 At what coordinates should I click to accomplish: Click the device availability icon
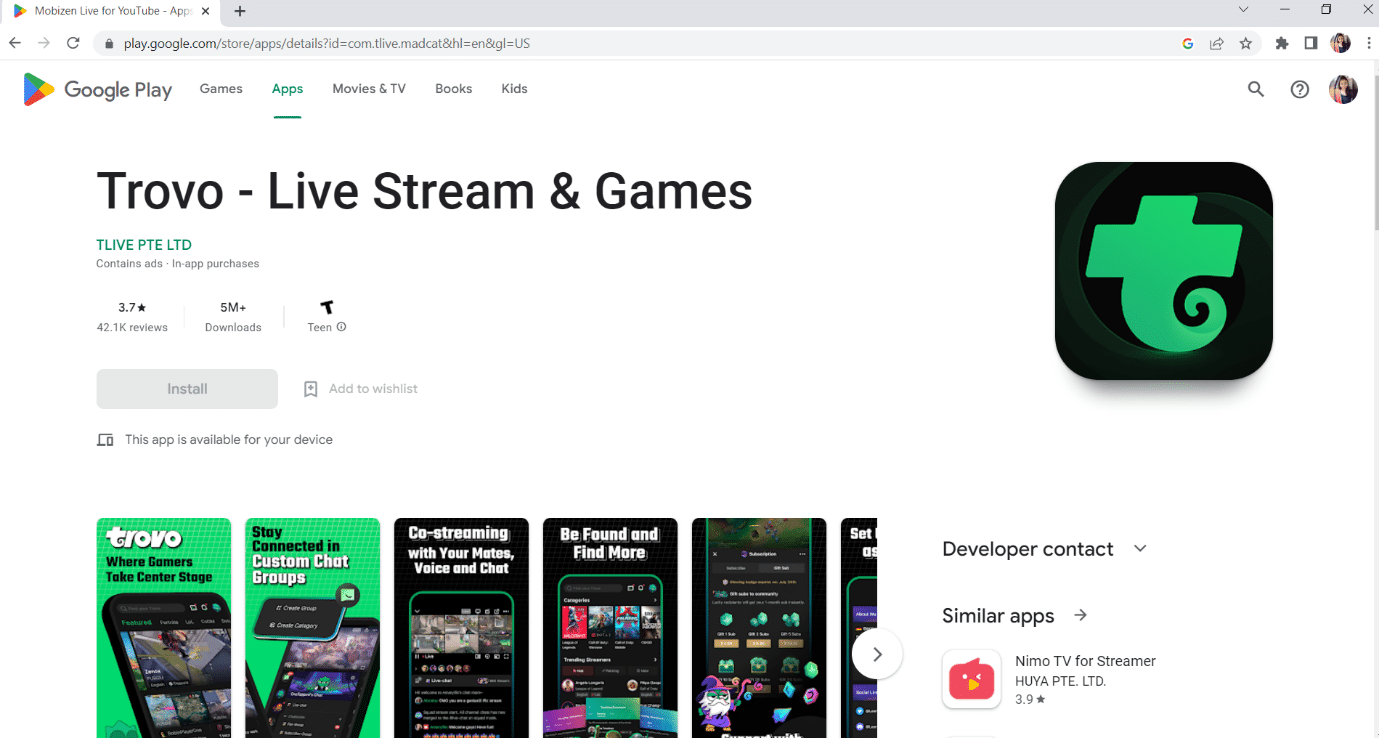click(x=105, y=440)
